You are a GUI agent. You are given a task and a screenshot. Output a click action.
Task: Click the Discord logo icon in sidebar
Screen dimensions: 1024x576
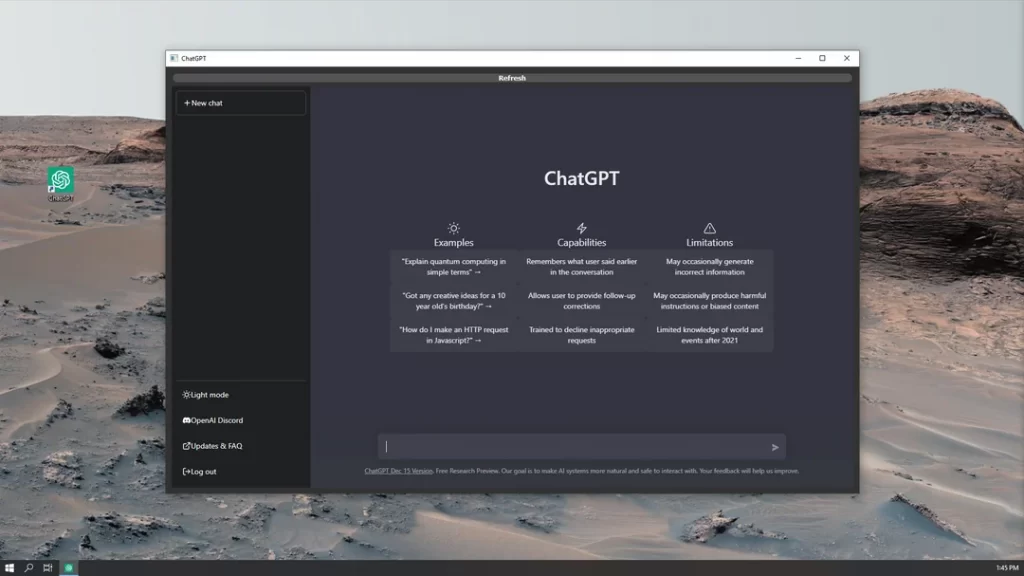pyautogui.click(x=186, y=421)
